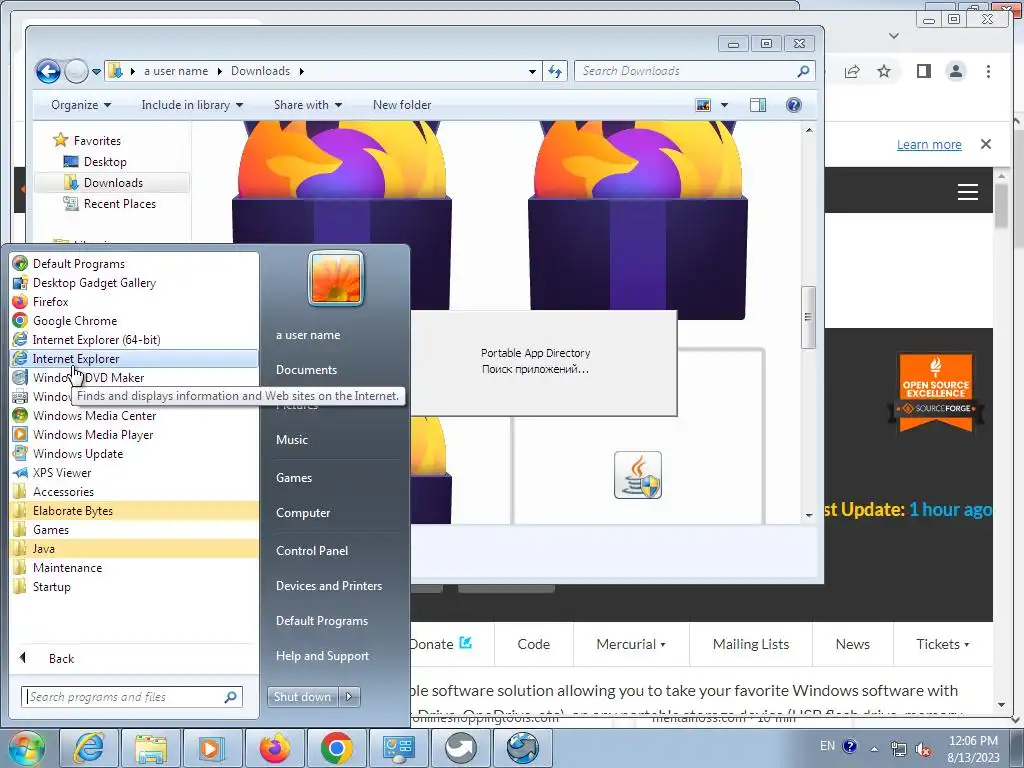Open the SourceForge hamburger menu
The width and height of the screenshot is (1024, 768).
[x=968, y=192]
